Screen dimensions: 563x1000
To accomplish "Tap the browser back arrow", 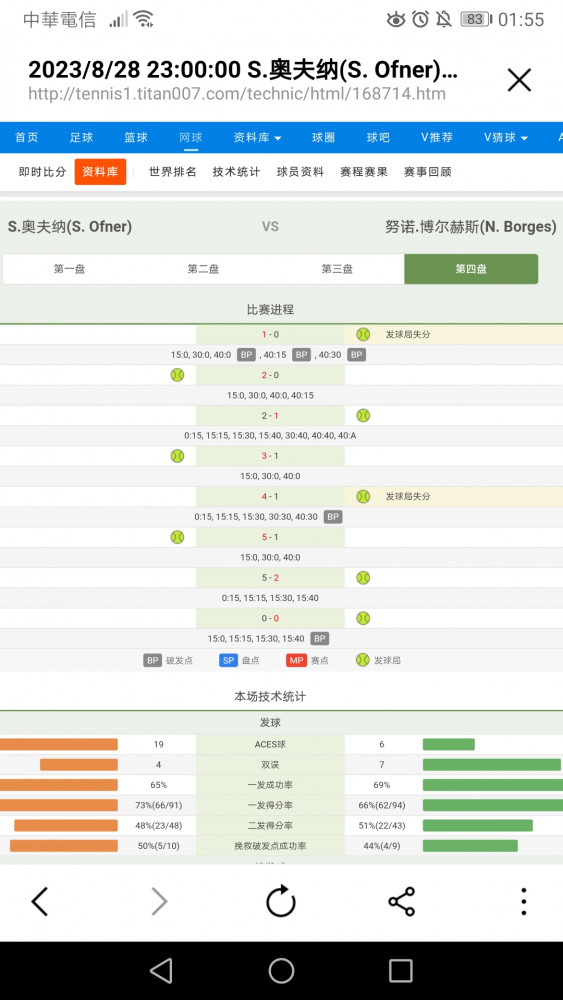I will click(x=40, y=902).
